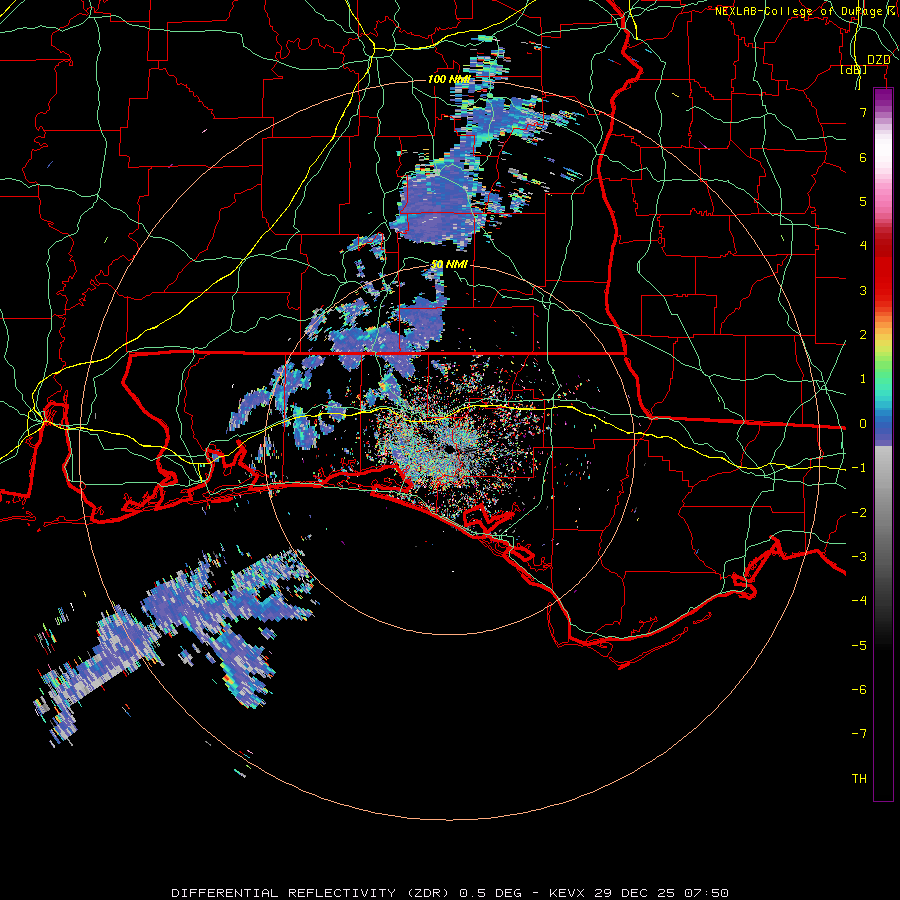Click the DZD legend title

[878, 60]
